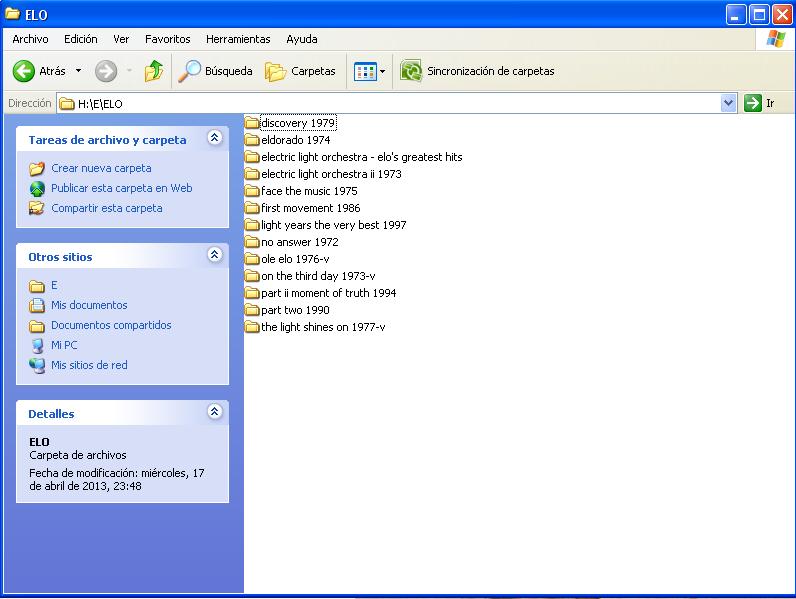Select light years the very best 1997 icon
The width and height of the screenshot is (796, 599).
[x=252, y=225]
